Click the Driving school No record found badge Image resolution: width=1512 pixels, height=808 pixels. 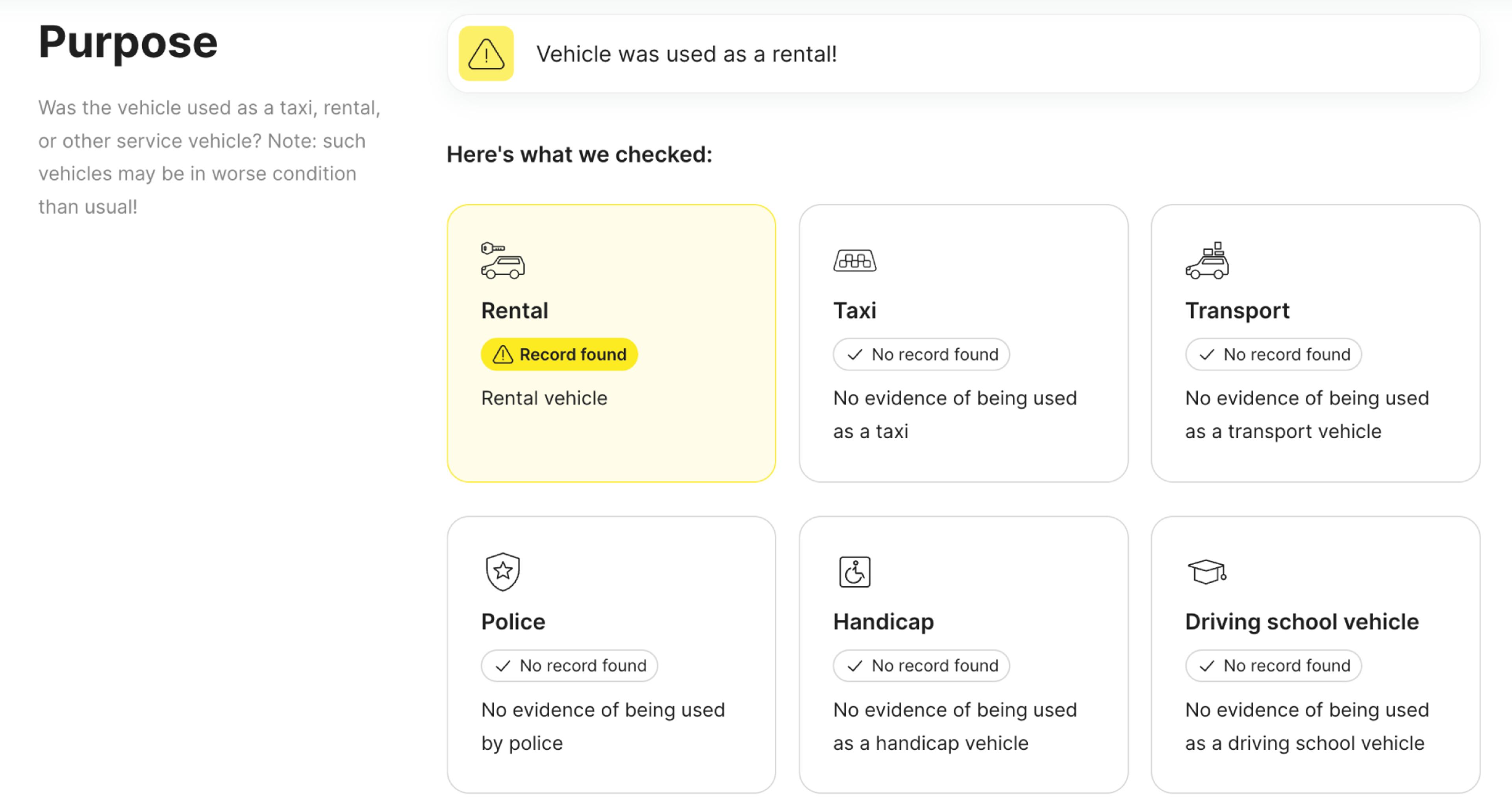[1273, 665]
